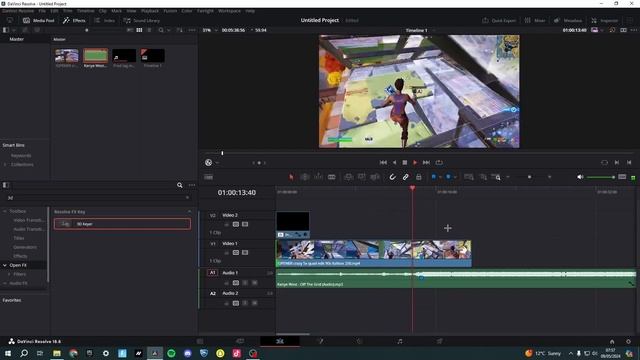Open the Timeline menu
The image size is (640, 360).
pyautogui.click(x=85, y=11)
